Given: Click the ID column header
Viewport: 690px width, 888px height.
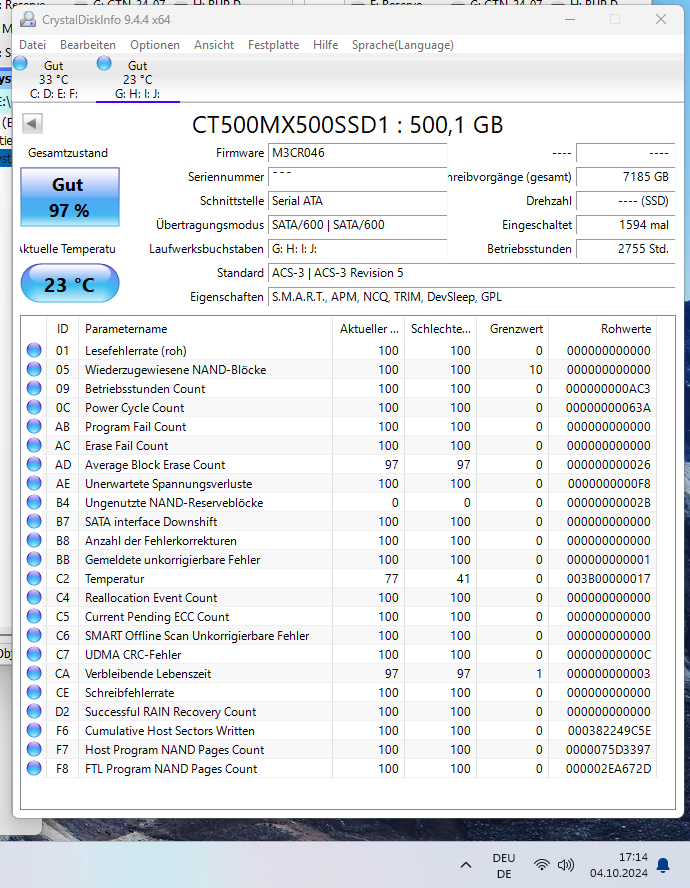Looking at the screenshot, I should pos(62,328).
